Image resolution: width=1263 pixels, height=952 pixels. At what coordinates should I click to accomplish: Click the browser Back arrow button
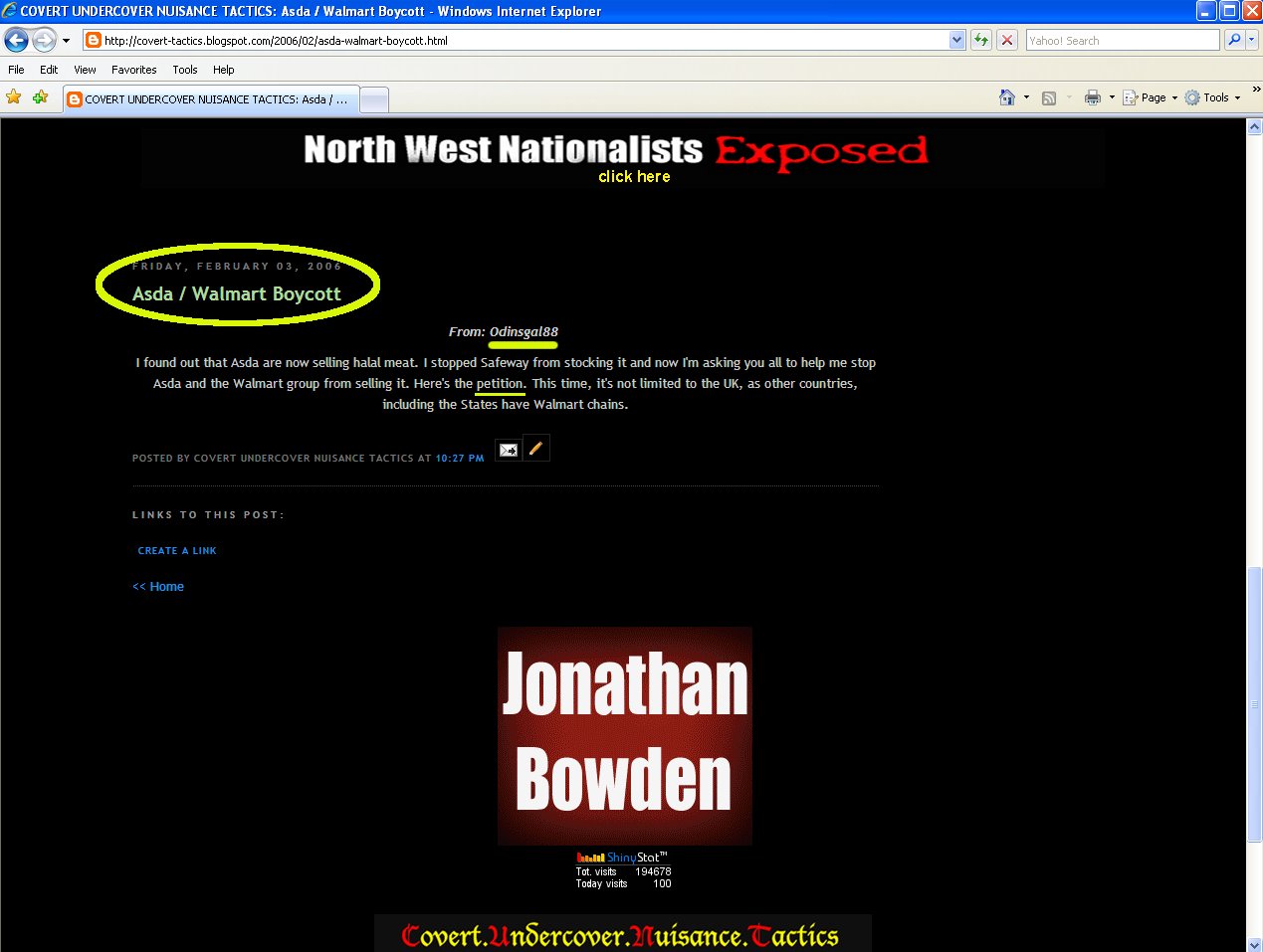click(x=17, y=40)
